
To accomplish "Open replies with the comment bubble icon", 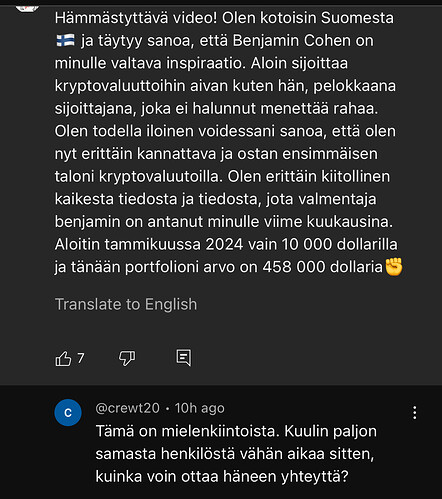I will (184, 358).
